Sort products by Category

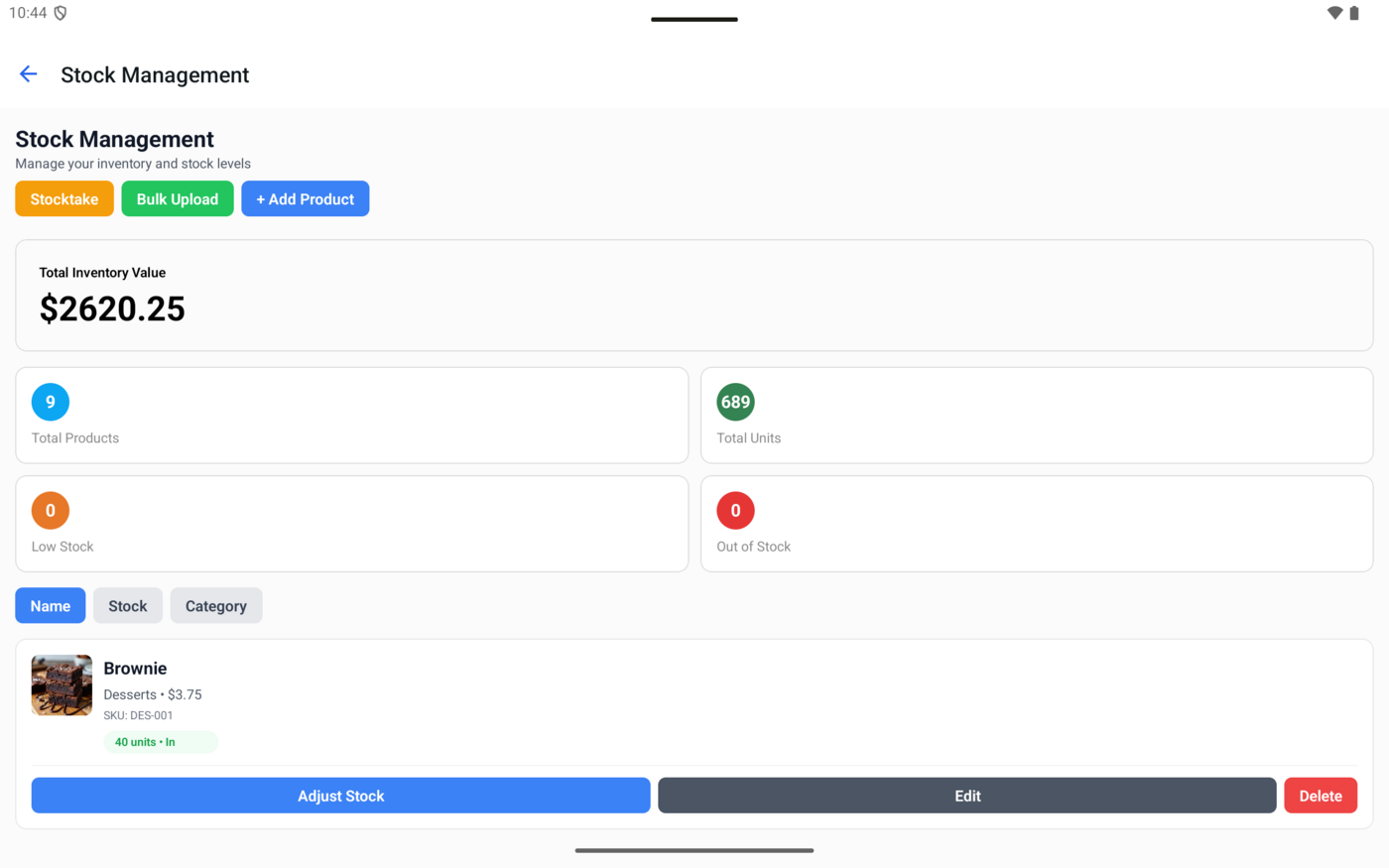(216, 605)
